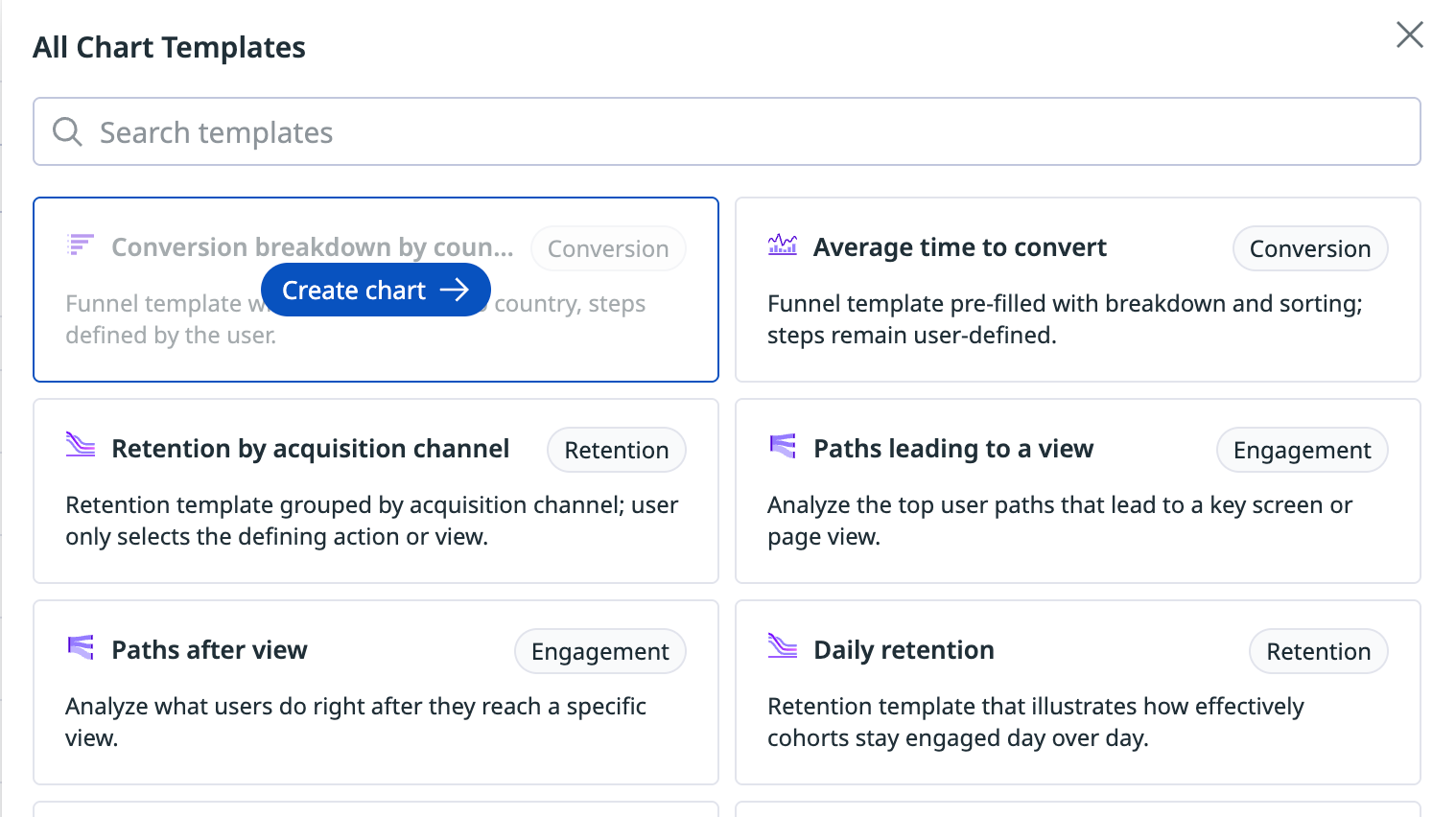
Task: Open the Retention by acquisition channel title
Action: [x=310, y=449]
